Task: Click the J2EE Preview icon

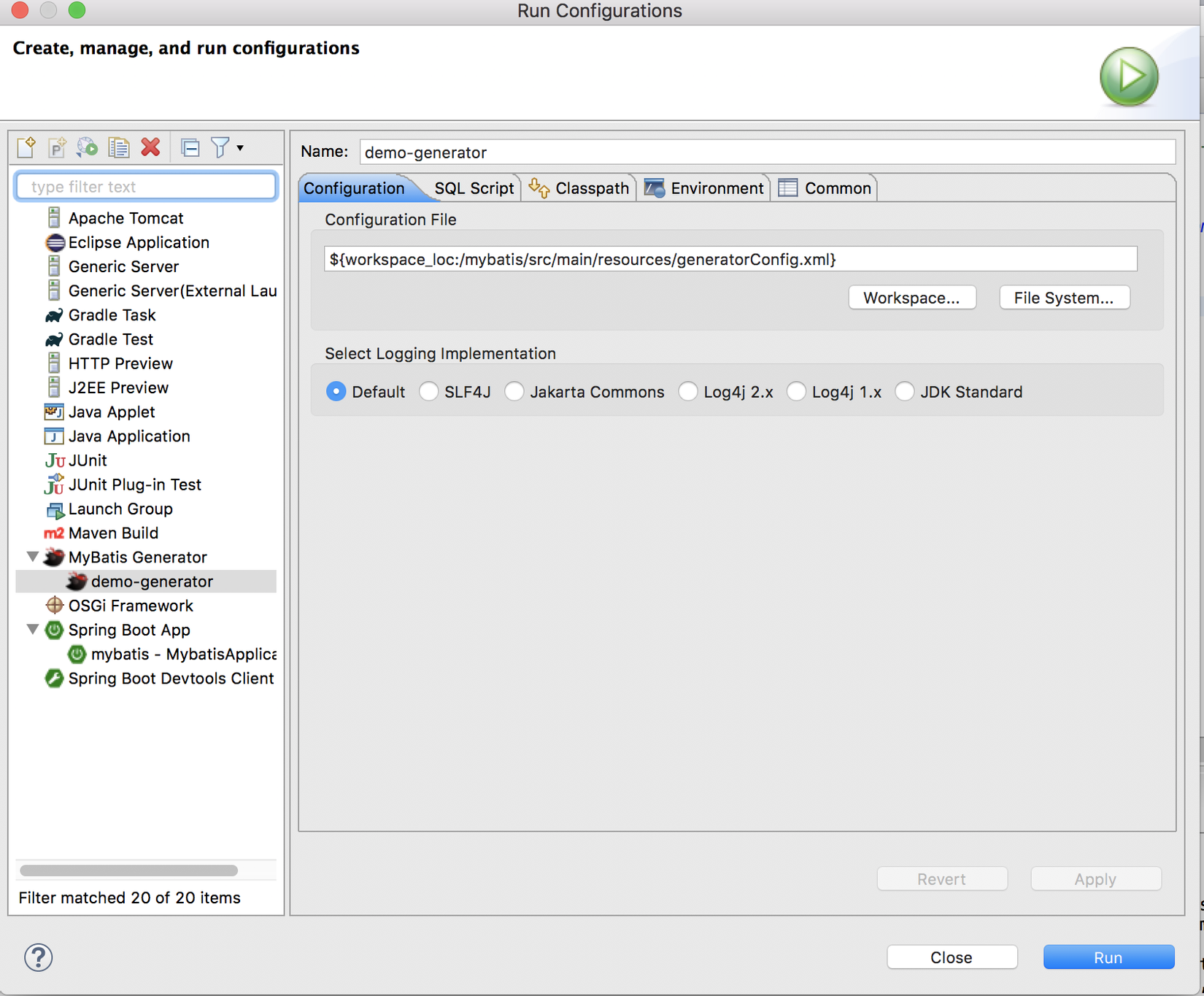Action: 54,387
